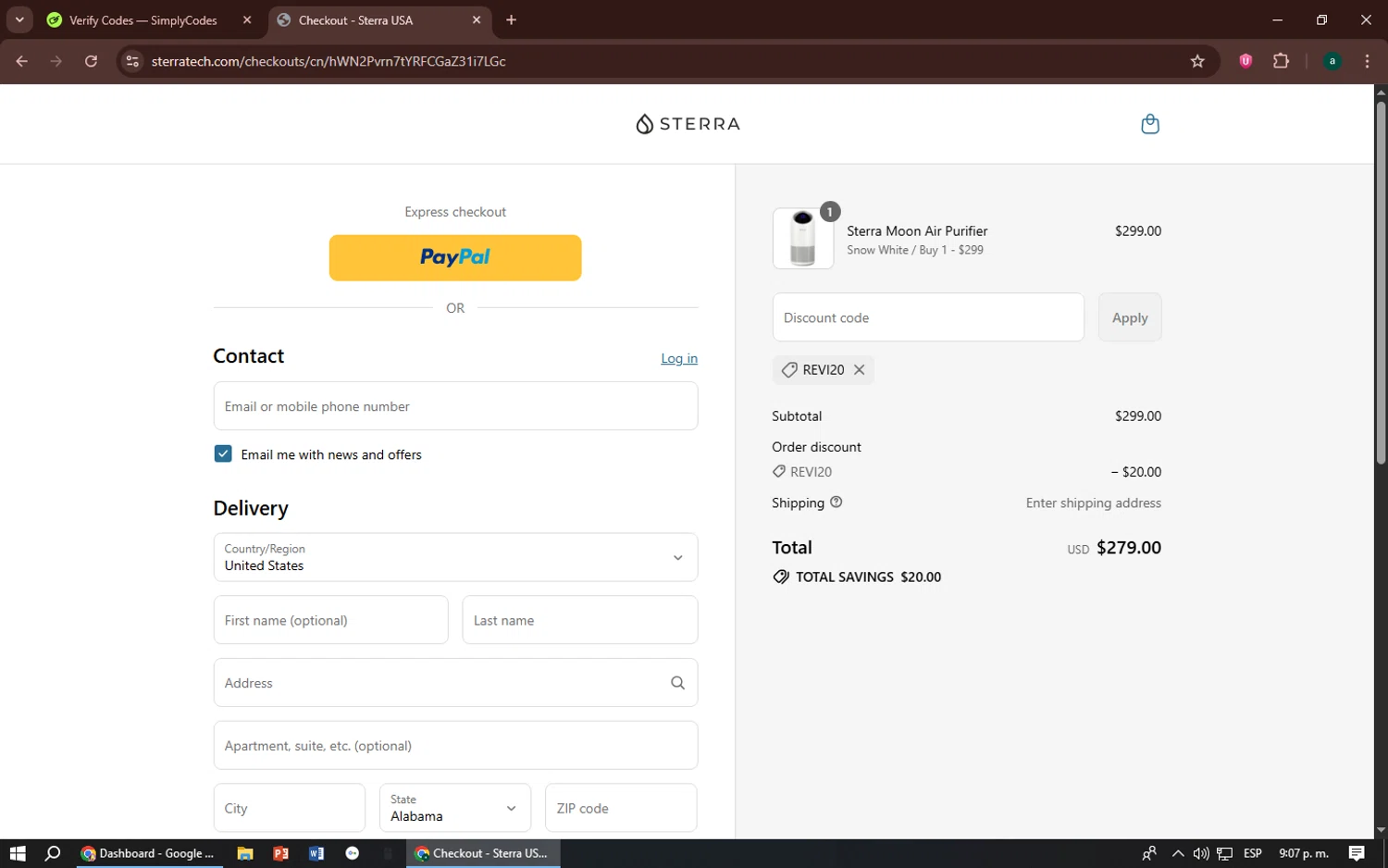
Task: Open File Explorer from taskbar
Action: coord(245,853)
